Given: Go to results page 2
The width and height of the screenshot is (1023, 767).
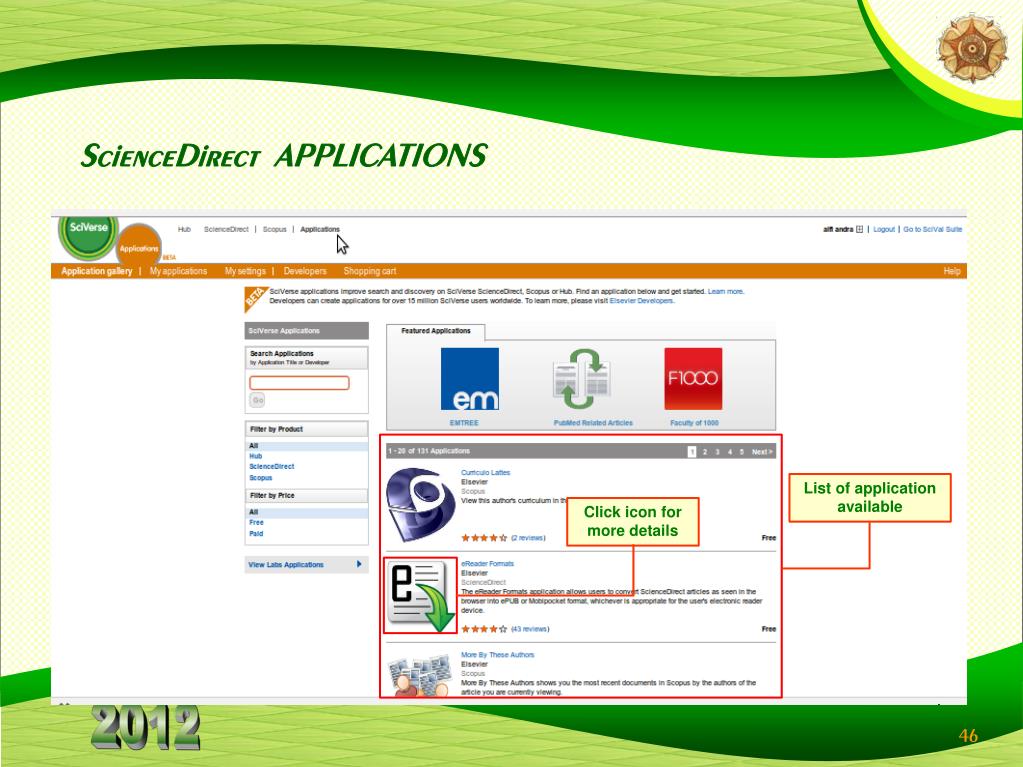Looking at the screenshot, I should 705,452.
